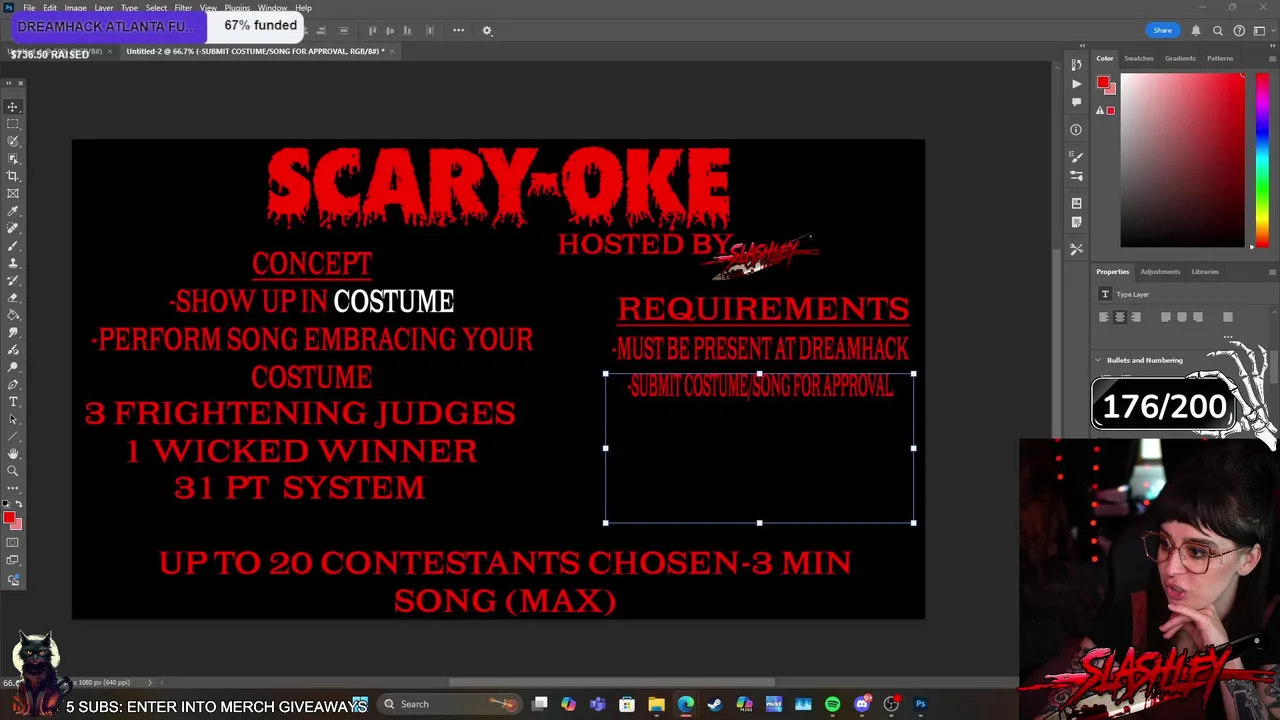Open the notifications bell
The width and height of the screenshot is (1280, 720).
pyautogui.click(x=1196, y=30)
